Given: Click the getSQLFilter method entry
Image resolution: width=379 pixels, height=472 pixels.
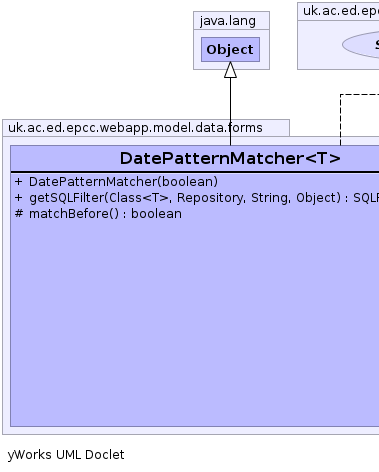Looking at the screenshot, I should coord(197,198).
